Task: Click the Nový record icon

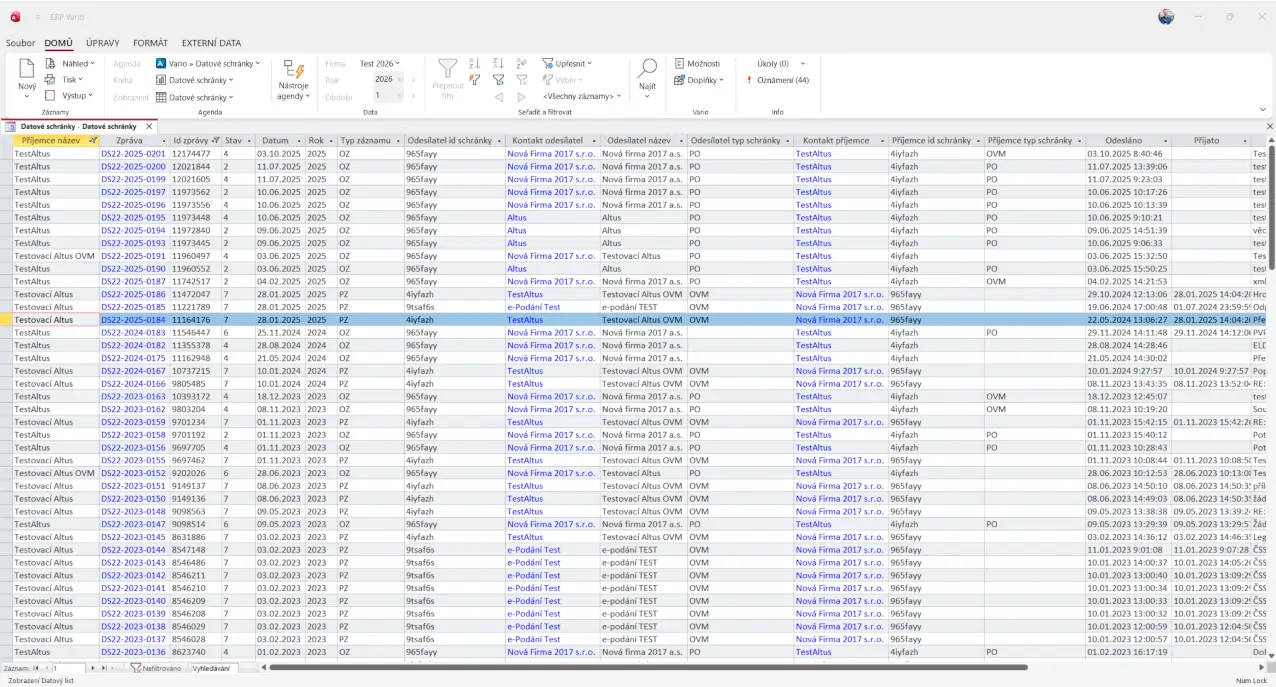Action: tap(27, 70)
